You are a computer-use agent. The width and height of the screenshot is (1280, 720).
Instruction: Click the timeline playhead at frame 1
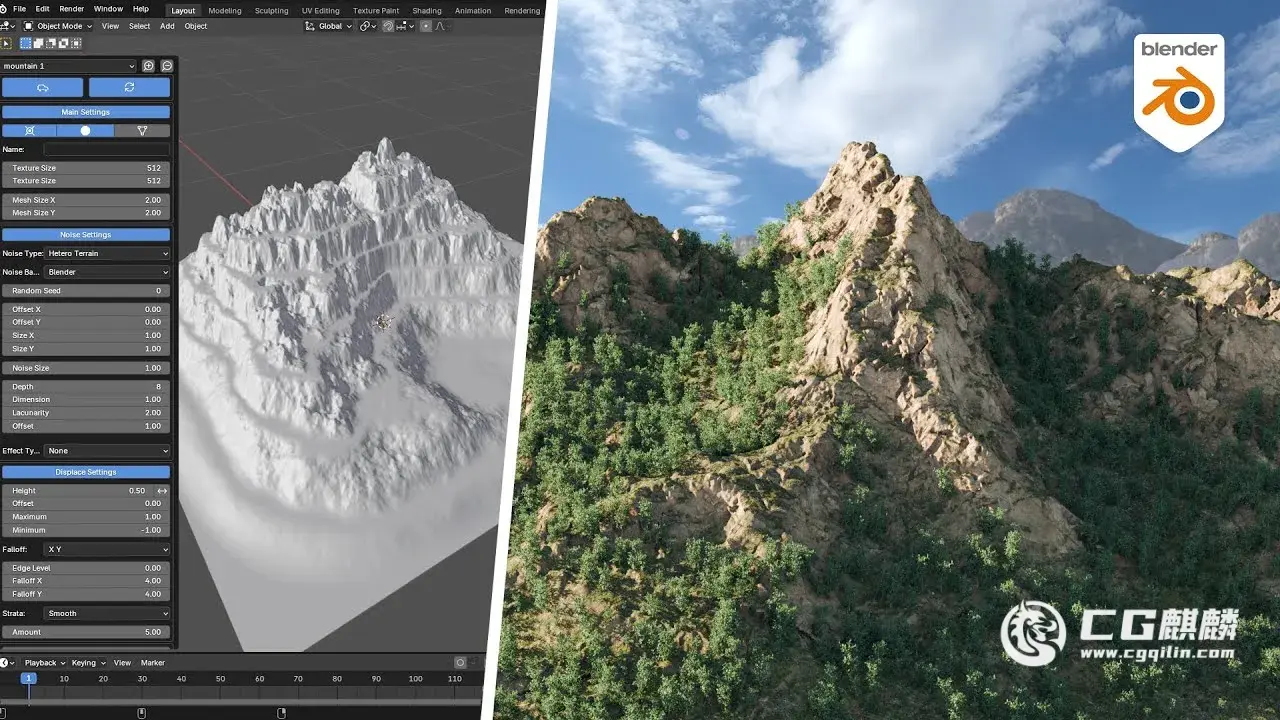[x=28, y=679]
